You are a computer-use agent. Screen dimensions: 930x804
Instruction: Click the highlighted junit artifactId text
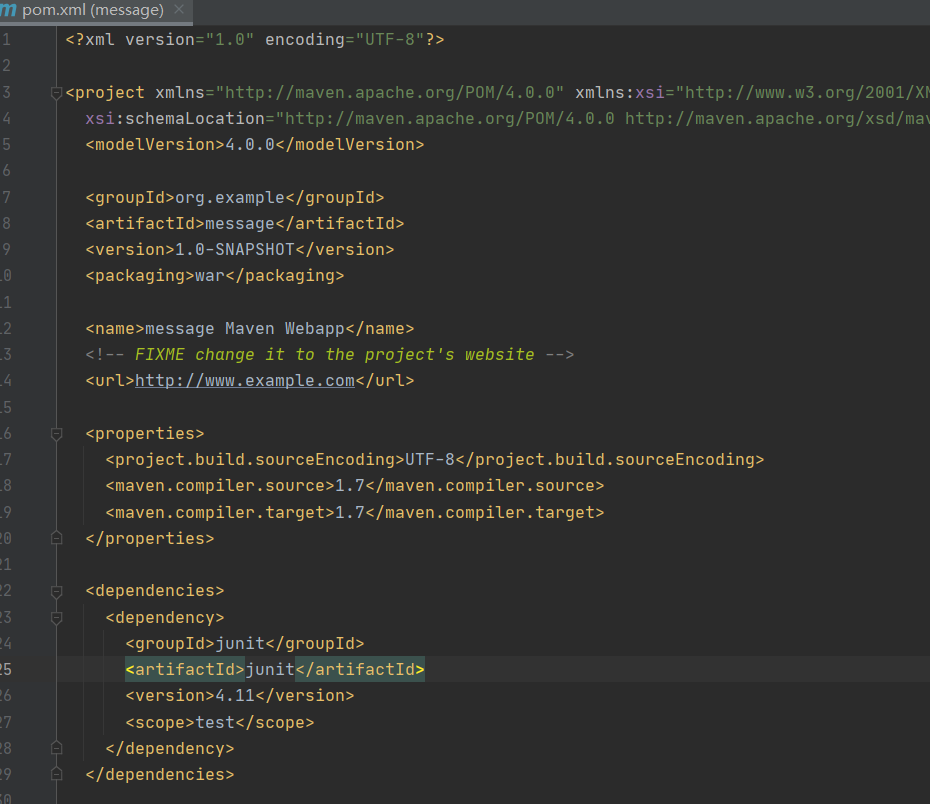tap(270, 669)
